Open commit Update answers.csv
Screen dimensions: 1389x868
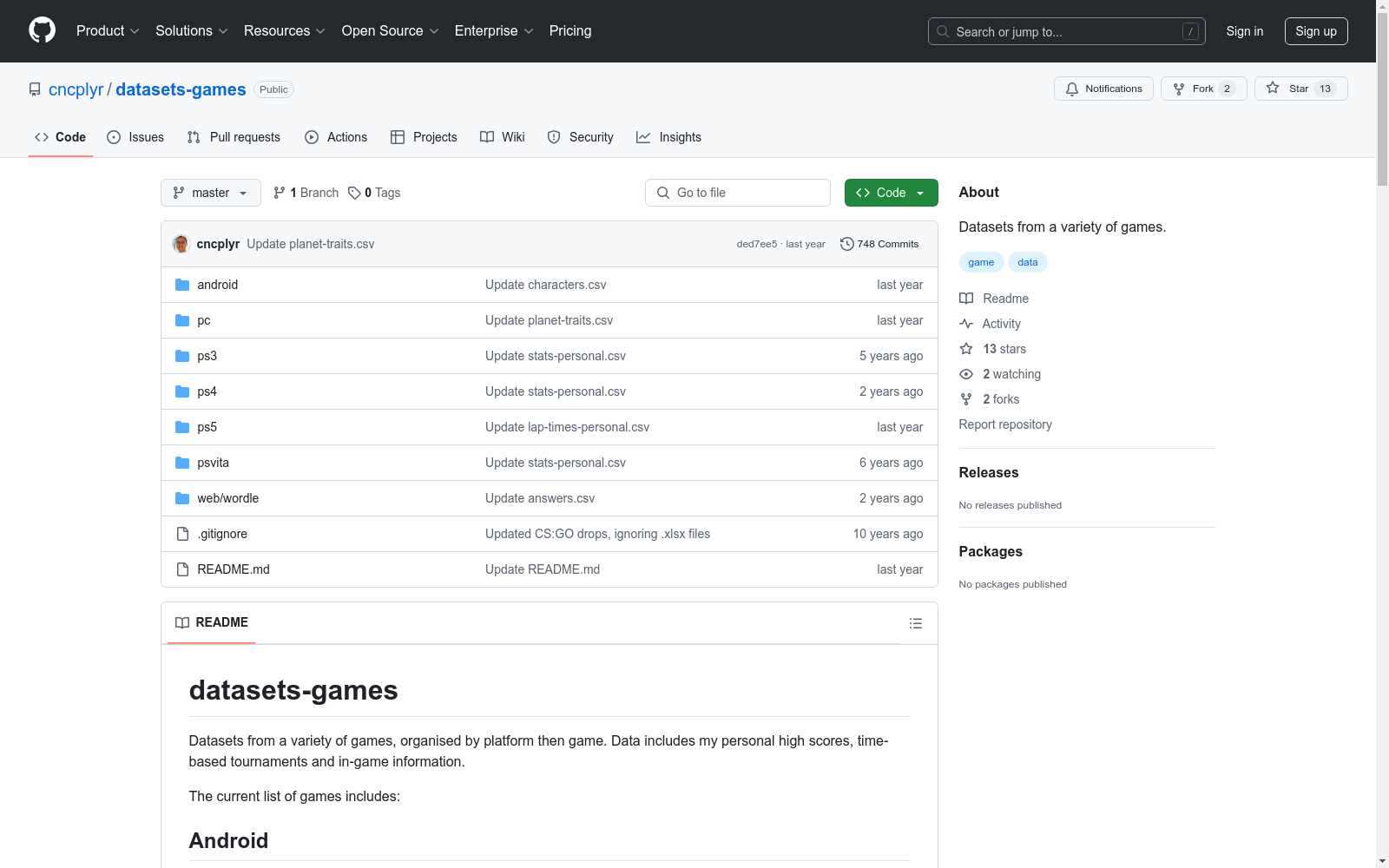pyautogui.click(x=540, y=498)
